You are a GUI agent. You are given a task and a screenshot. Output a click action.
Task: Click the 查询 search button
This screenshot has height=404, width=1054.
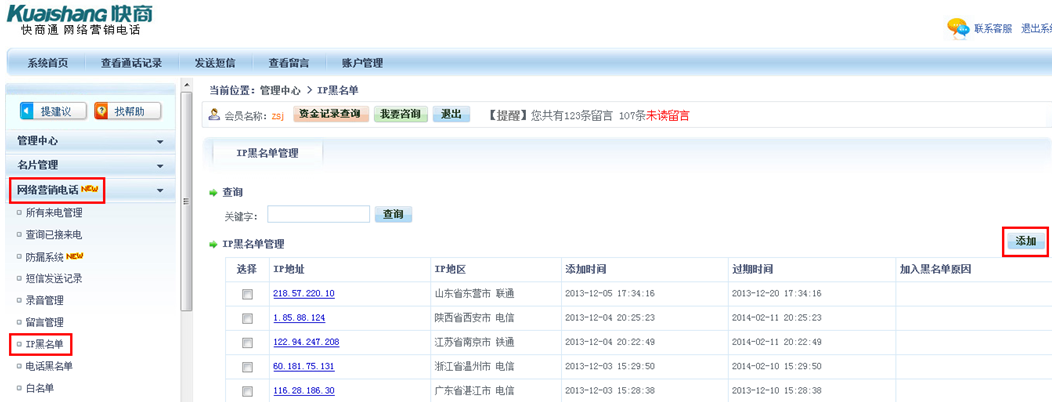[x=393, y=215]
